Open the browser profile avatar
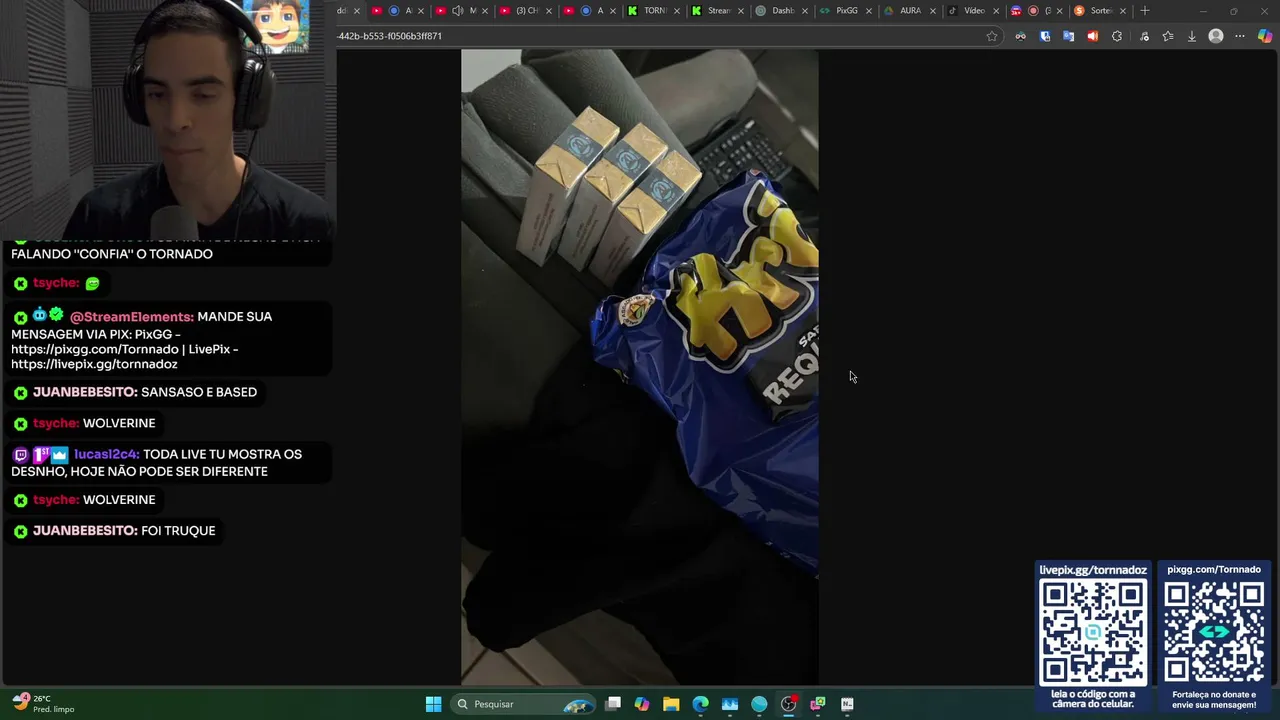Image resolution: width=1280 pixels, height=720 pixels. pos(1216,36)
